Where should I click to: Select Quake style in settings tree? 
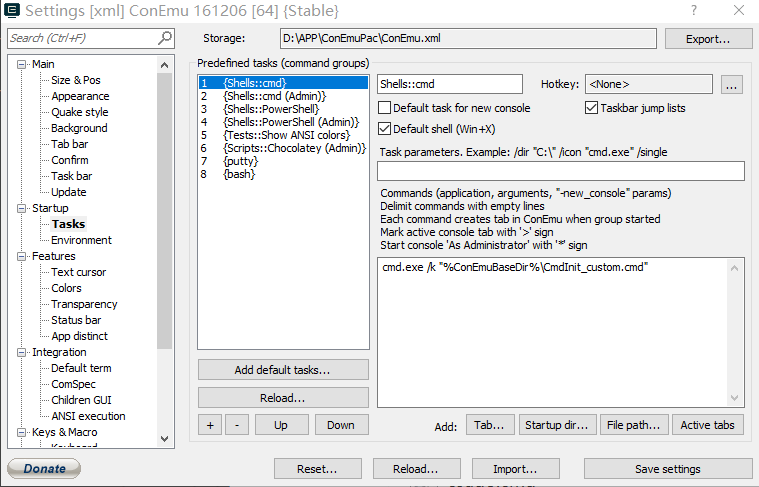pyautogui.click(x=80, y=112)
